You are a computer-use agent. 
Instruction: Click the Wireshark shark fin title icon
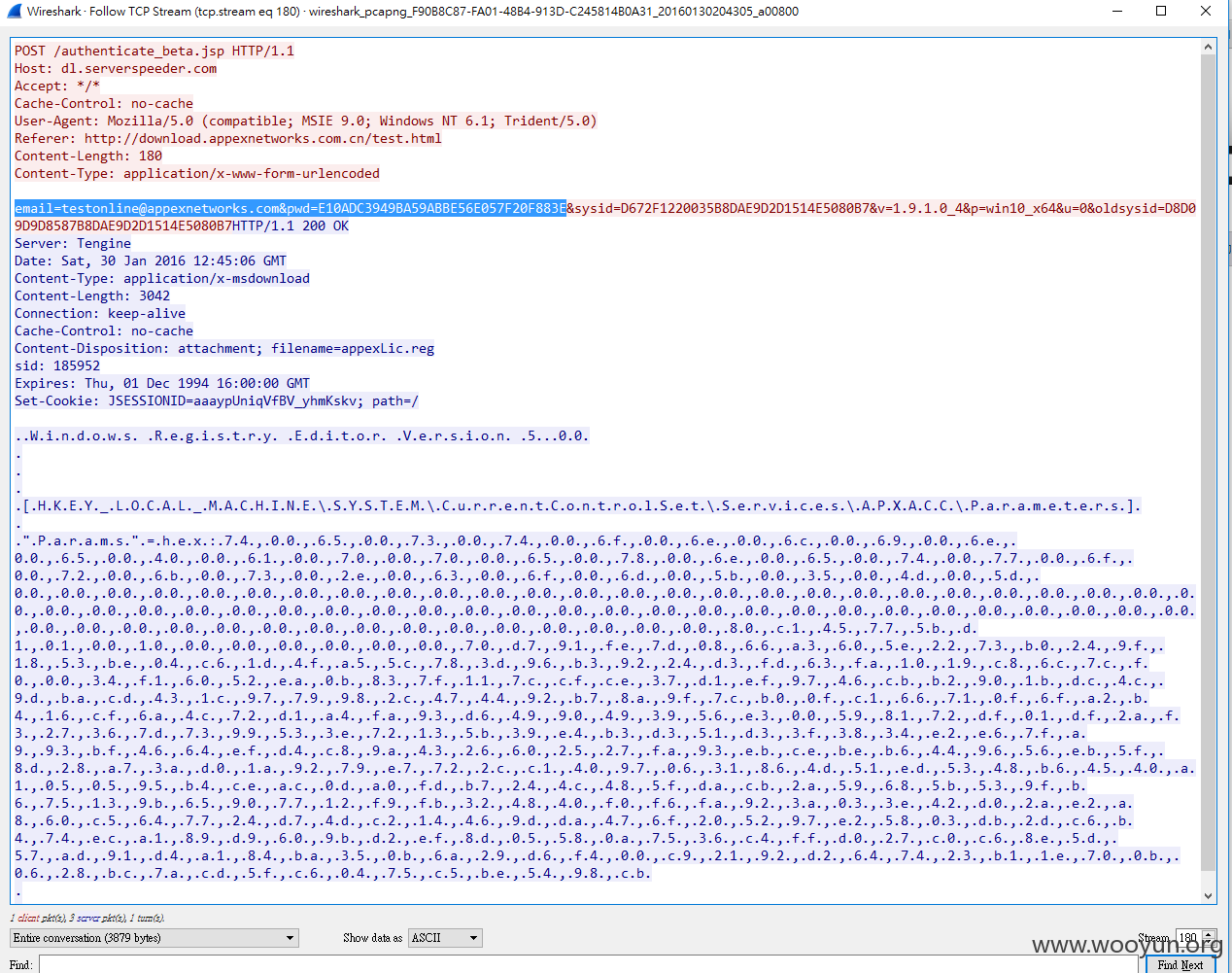coord(14,12)
